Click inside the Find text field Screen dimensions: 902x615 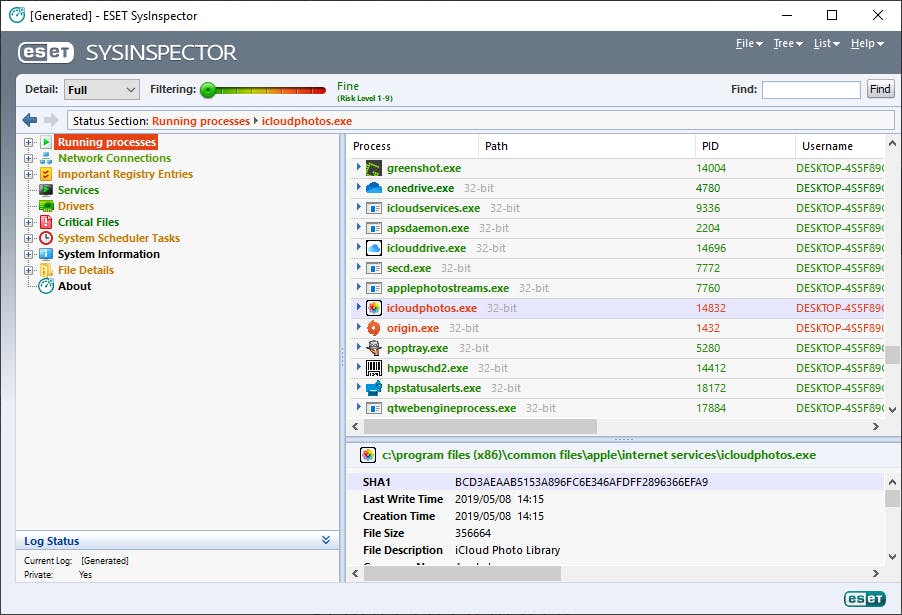coord(810,90)
